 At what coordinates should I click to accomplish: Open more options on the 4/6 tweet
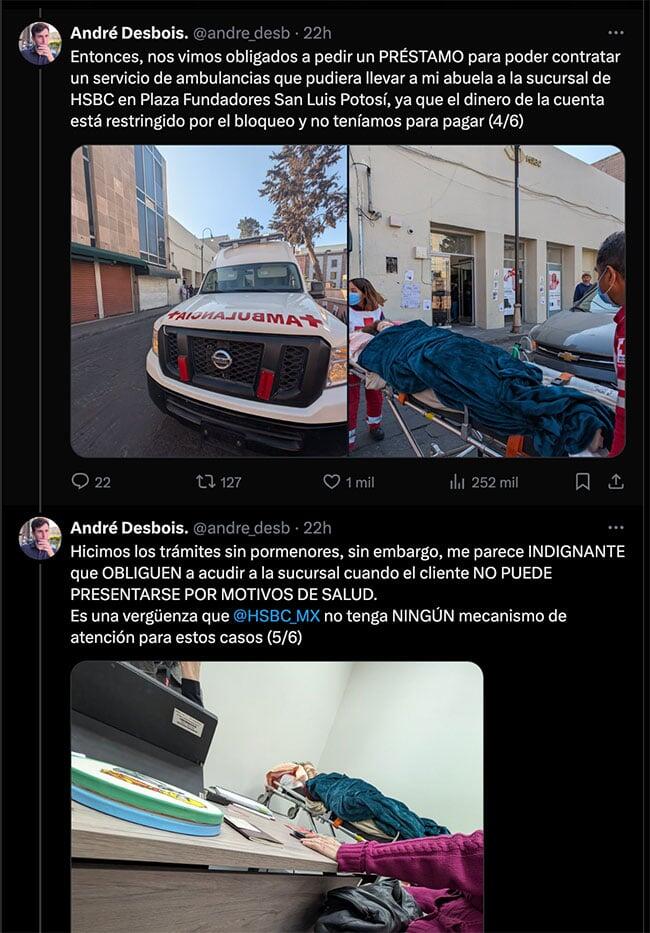pos(616,33)
